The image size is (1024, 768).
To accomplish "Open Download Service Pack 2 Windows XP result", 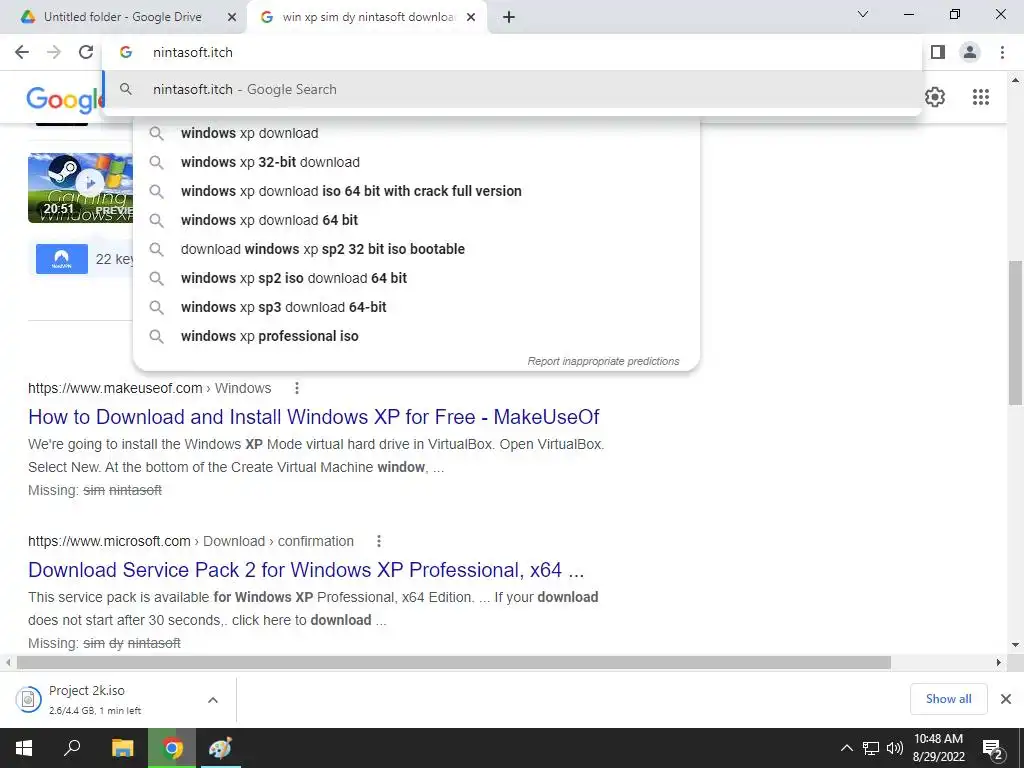I will [306, 570].
